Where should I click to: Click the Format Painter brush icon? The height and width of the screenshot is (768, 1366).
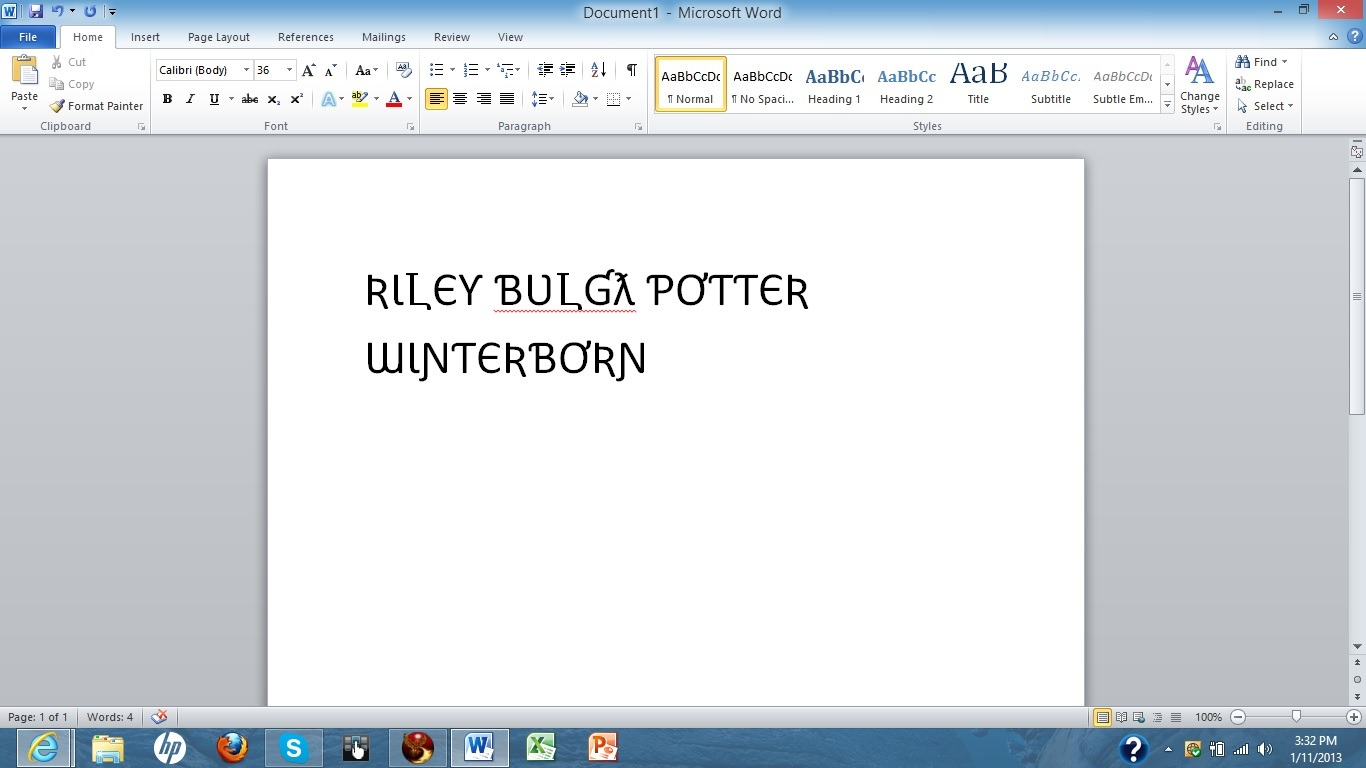pyautogui.click(x=58, y=106)
